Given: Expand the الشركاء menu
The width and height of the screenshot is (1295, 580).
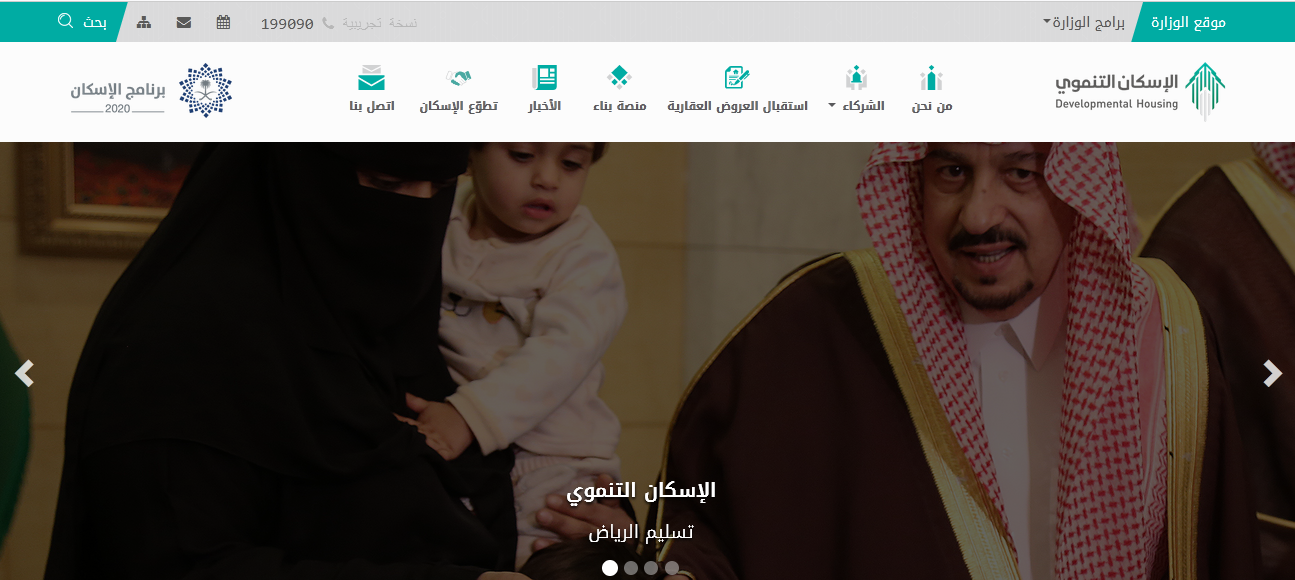Looking at the screenshot, I should 857,105.
